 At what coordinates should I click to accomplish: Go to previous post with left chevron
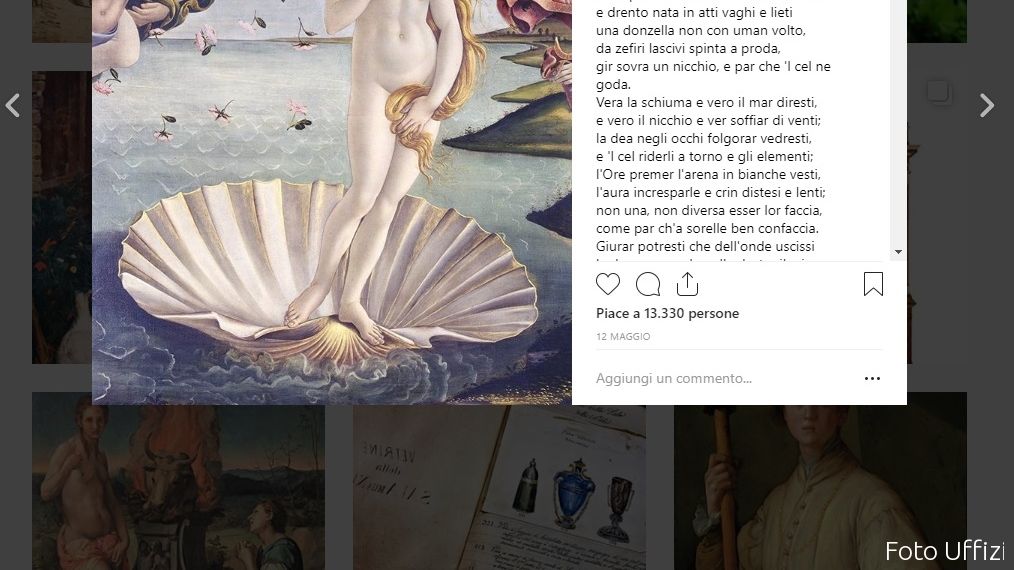tap(12, 105)
